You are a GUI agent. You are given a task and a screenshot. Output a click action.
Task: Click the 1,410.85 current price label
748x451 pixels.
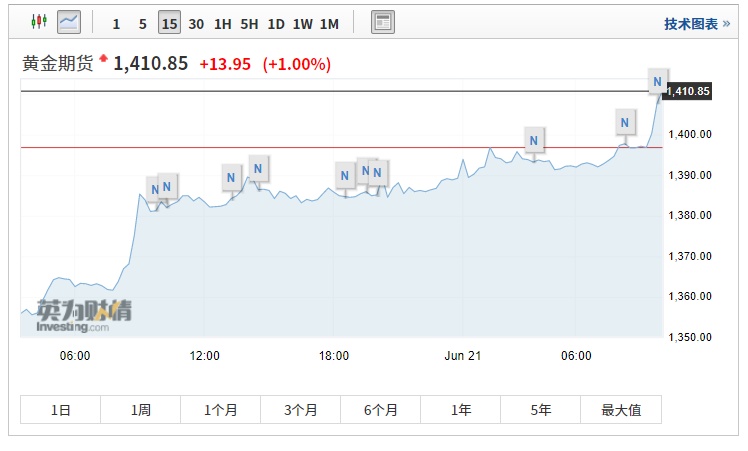point(687,92)
